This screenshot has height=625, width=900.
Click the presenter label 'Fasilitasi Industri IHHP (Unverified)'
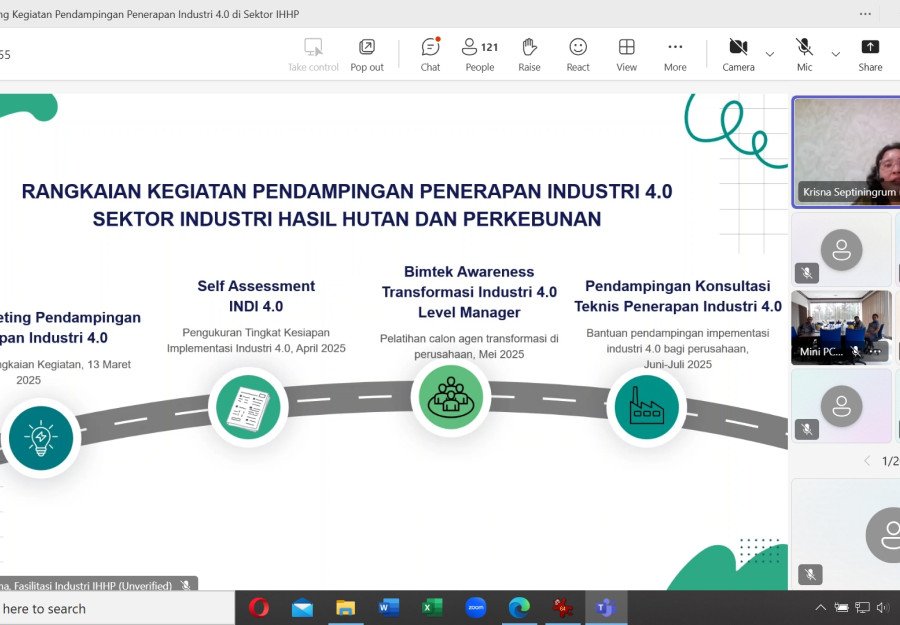click(93, 585)
